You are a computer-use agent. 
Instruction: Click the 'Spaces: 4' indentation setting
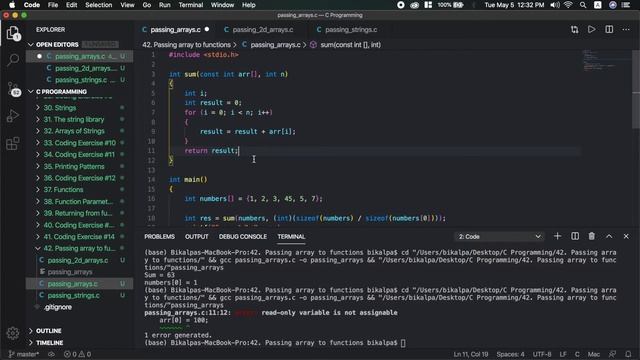[x=510, y=354]
